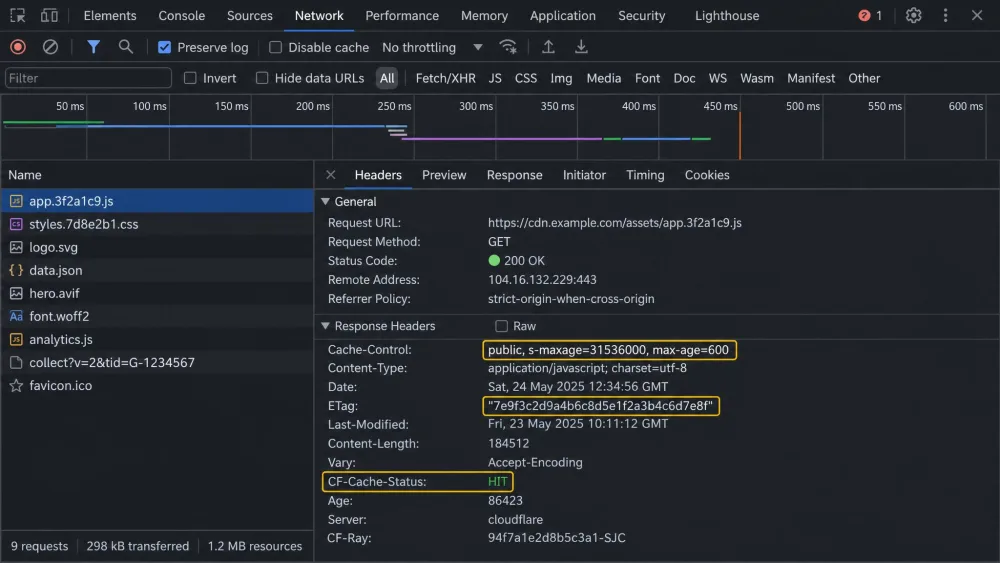
Task: Filter by Doc type
Action: pyautogui.click(x=684, y=78)
